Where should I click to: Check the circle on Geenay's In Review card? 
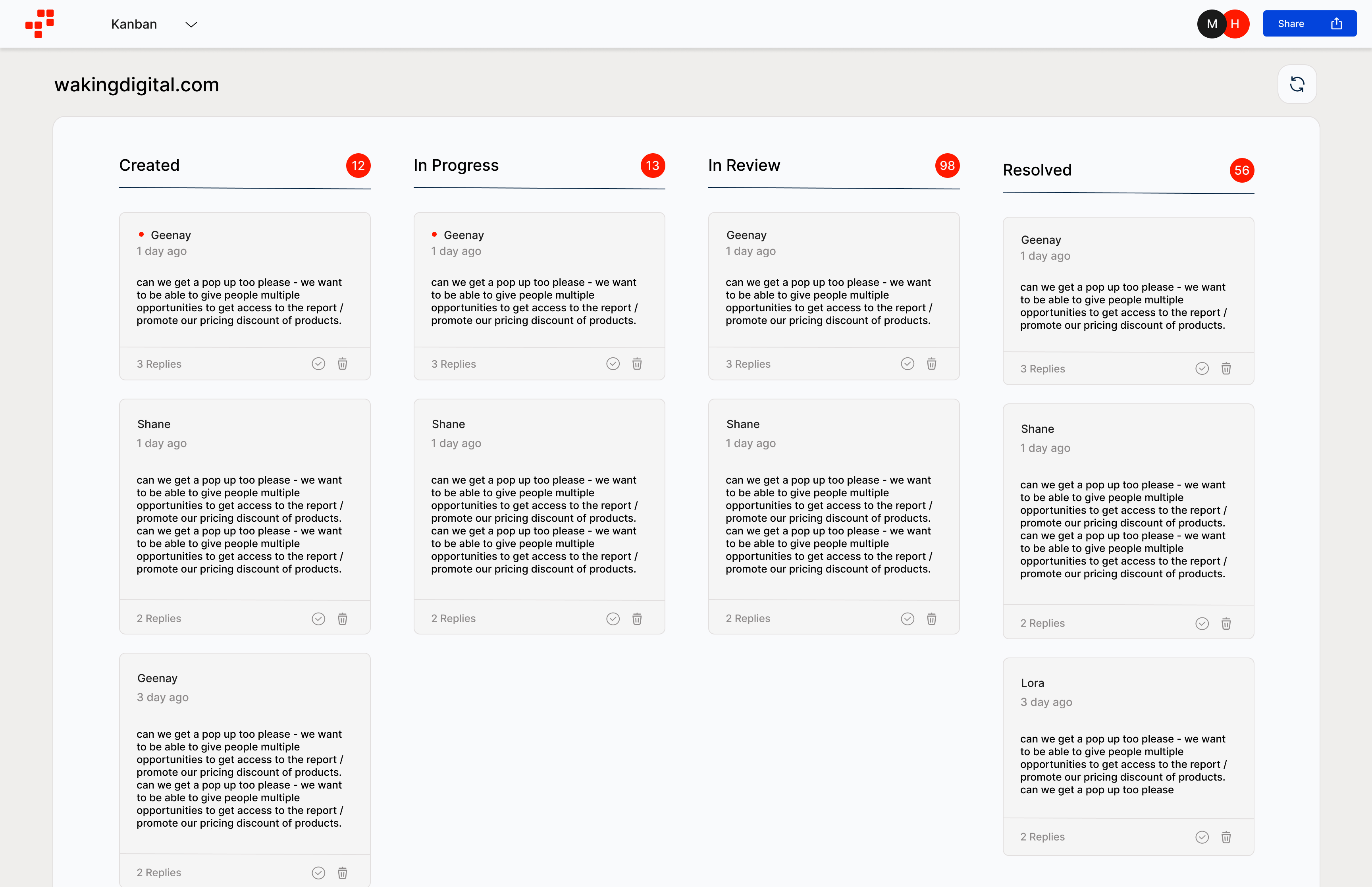(908, 363)
